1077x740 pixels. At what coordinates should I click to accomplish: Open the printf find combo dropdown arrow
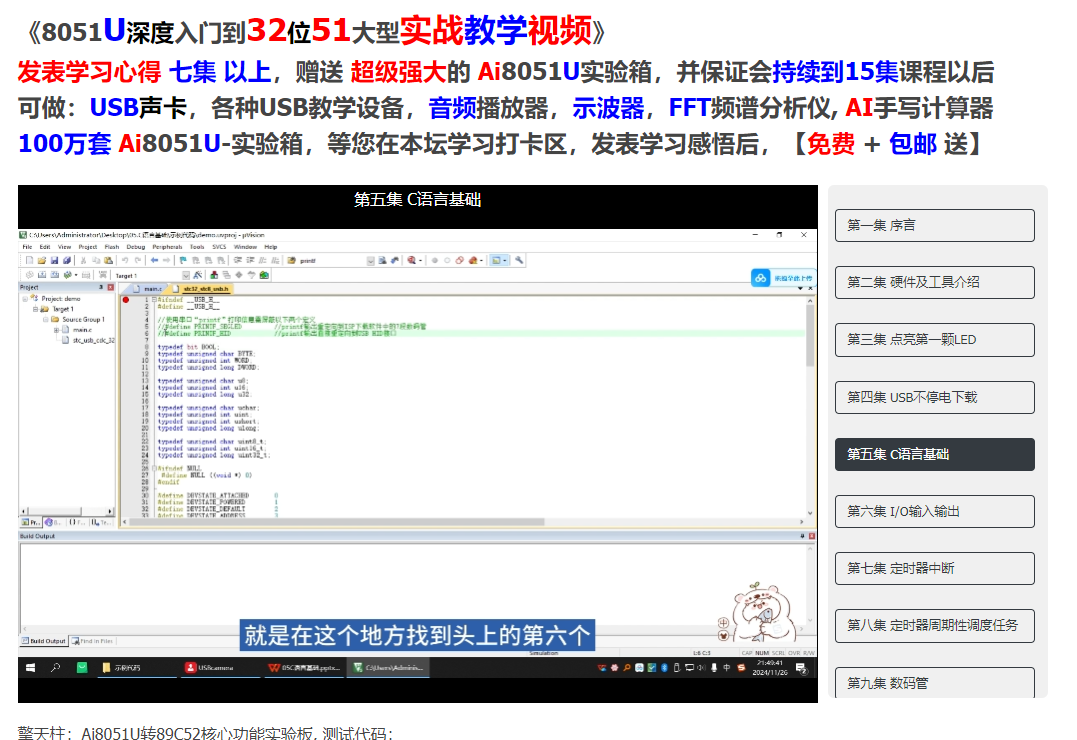[x=371, y=261]
